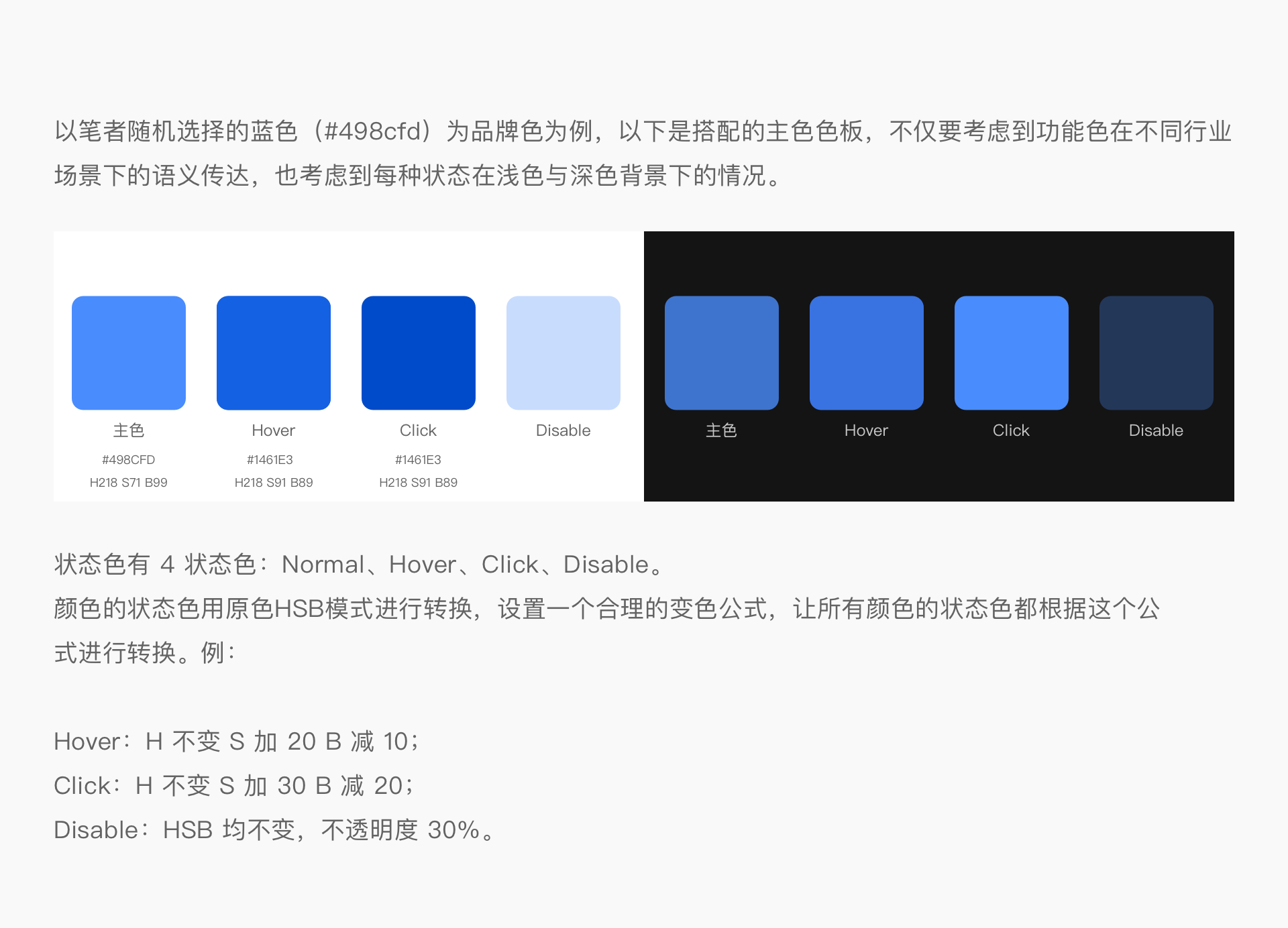This screenshot has height=928, width=1288.
Task: Click the pale blue Disable swatch
Action: coord(563,353)
